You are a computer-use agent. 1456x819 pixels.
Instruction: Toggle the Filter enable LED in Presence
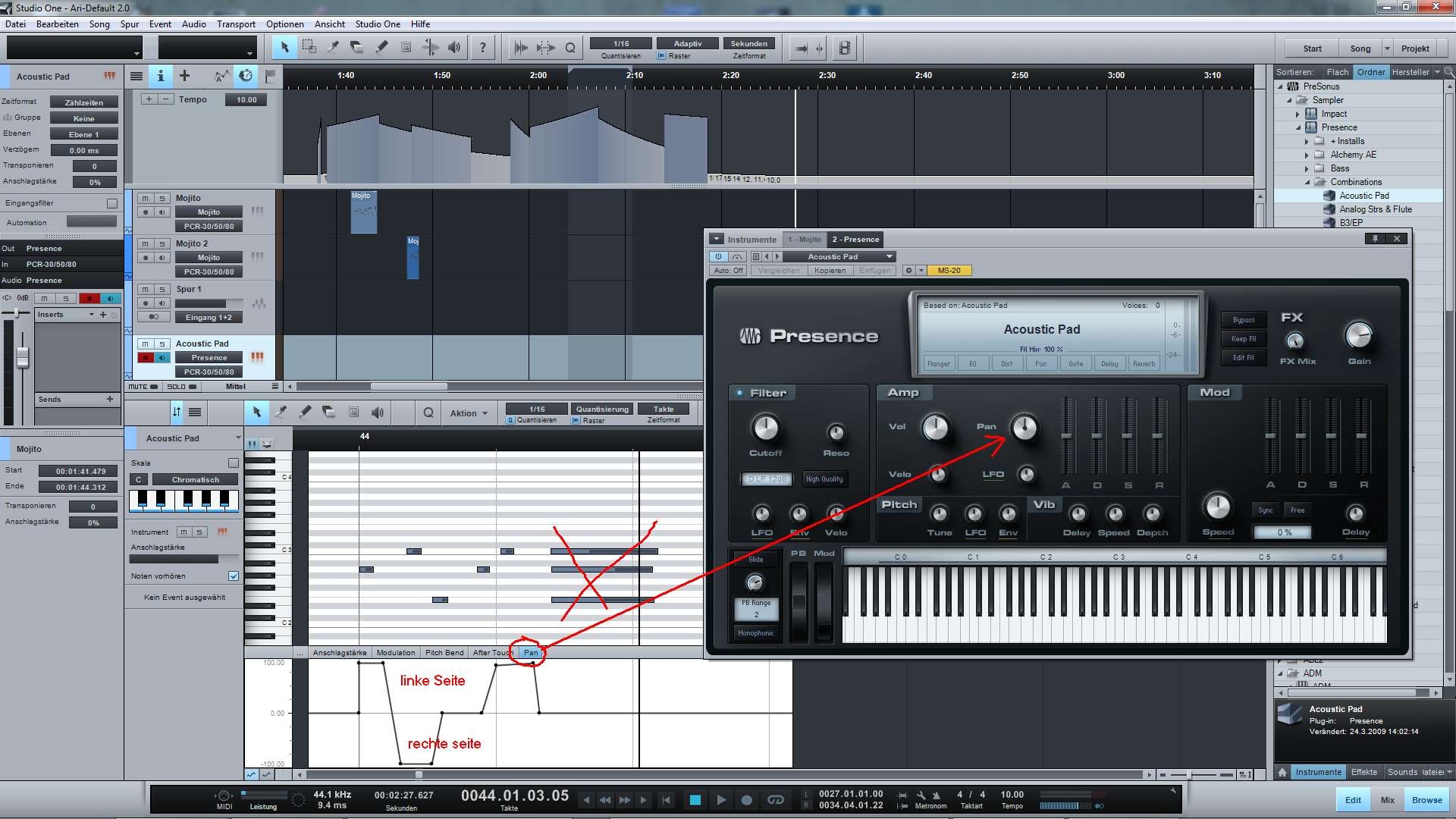[739, 393]
